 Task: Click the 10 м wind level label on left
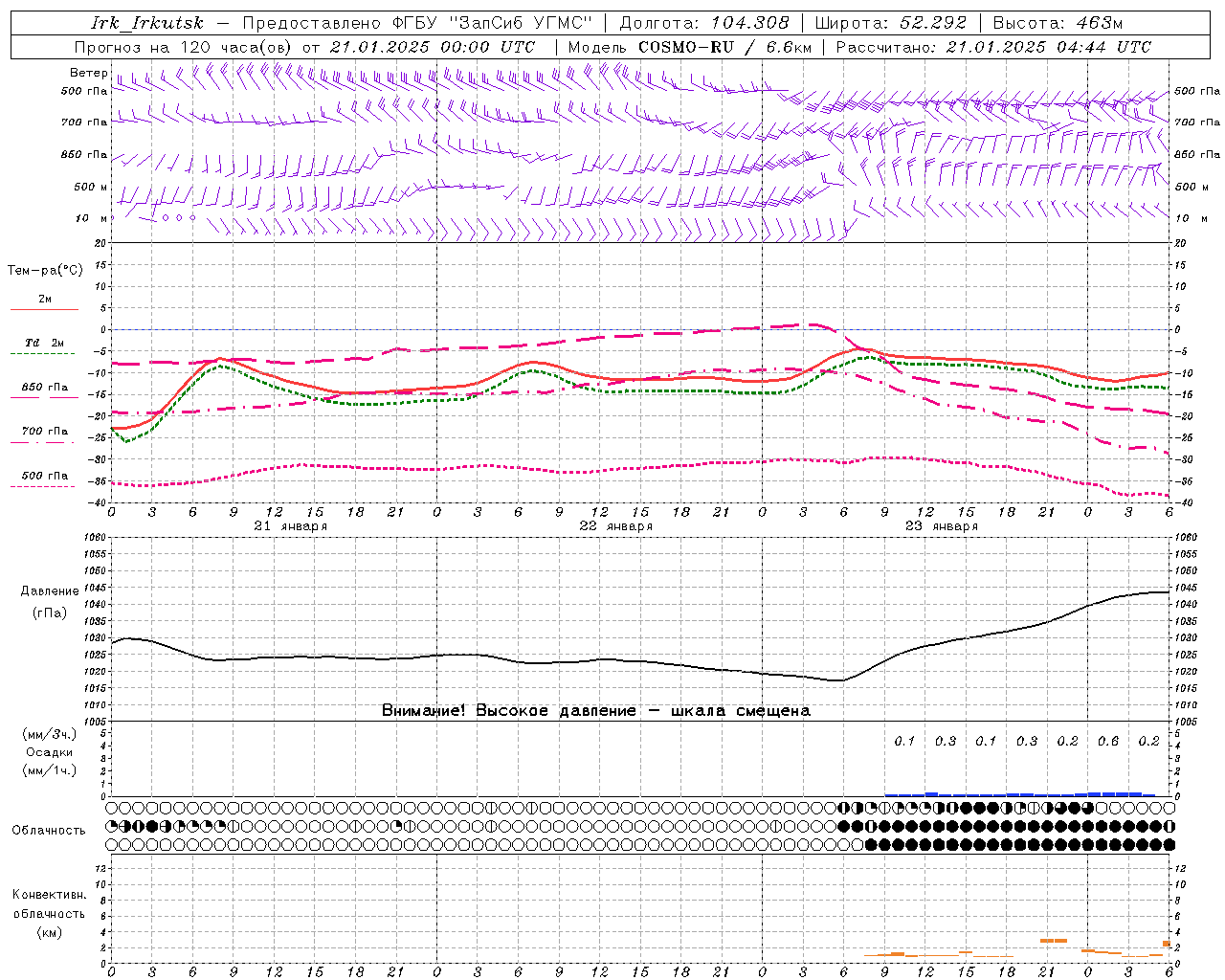pos(92,218)
